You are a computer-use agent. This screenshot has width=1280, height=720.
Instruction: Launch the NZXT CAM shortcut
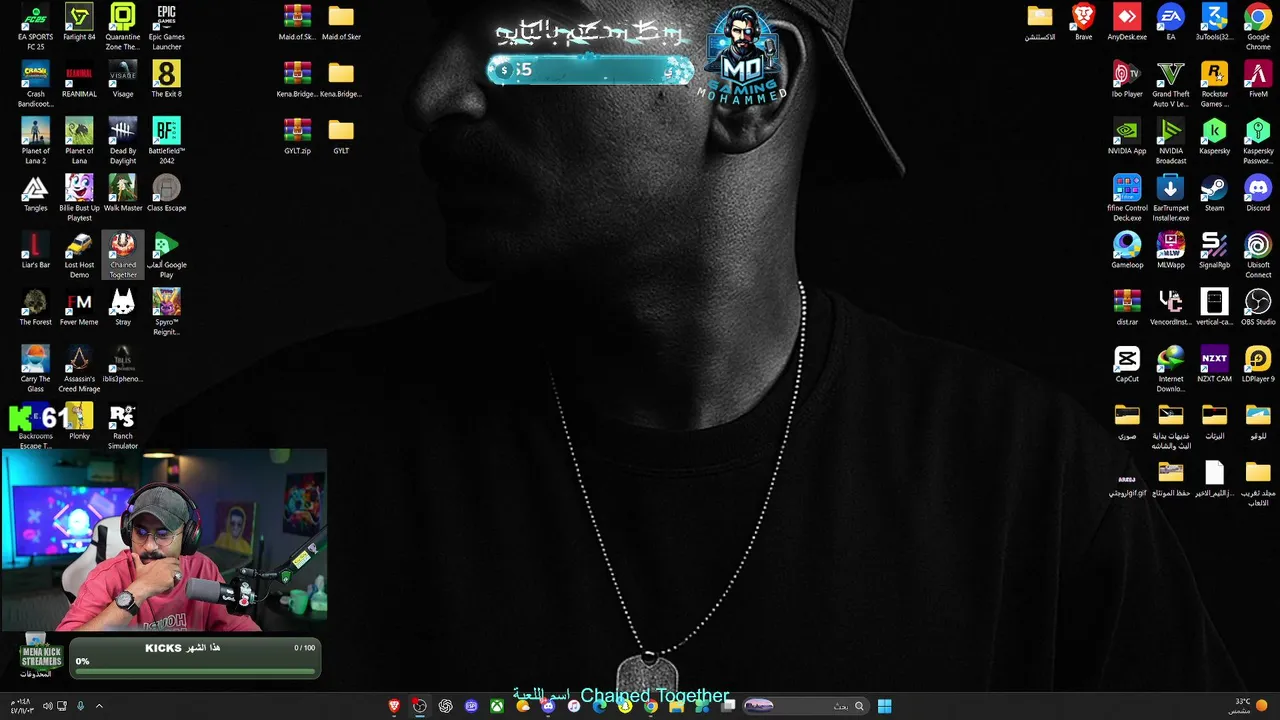click(x=1215, y=364)
